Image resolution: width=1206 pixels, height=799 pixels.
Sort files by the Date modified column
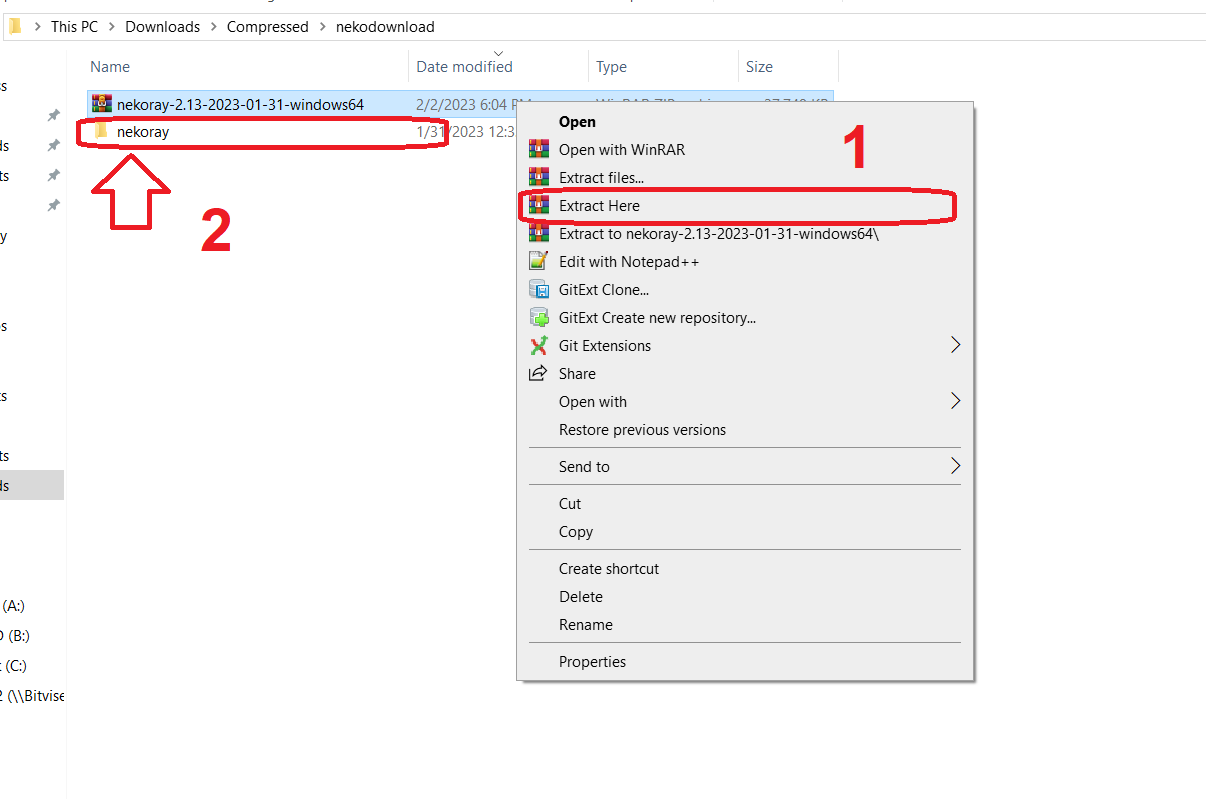click(464, 67)
